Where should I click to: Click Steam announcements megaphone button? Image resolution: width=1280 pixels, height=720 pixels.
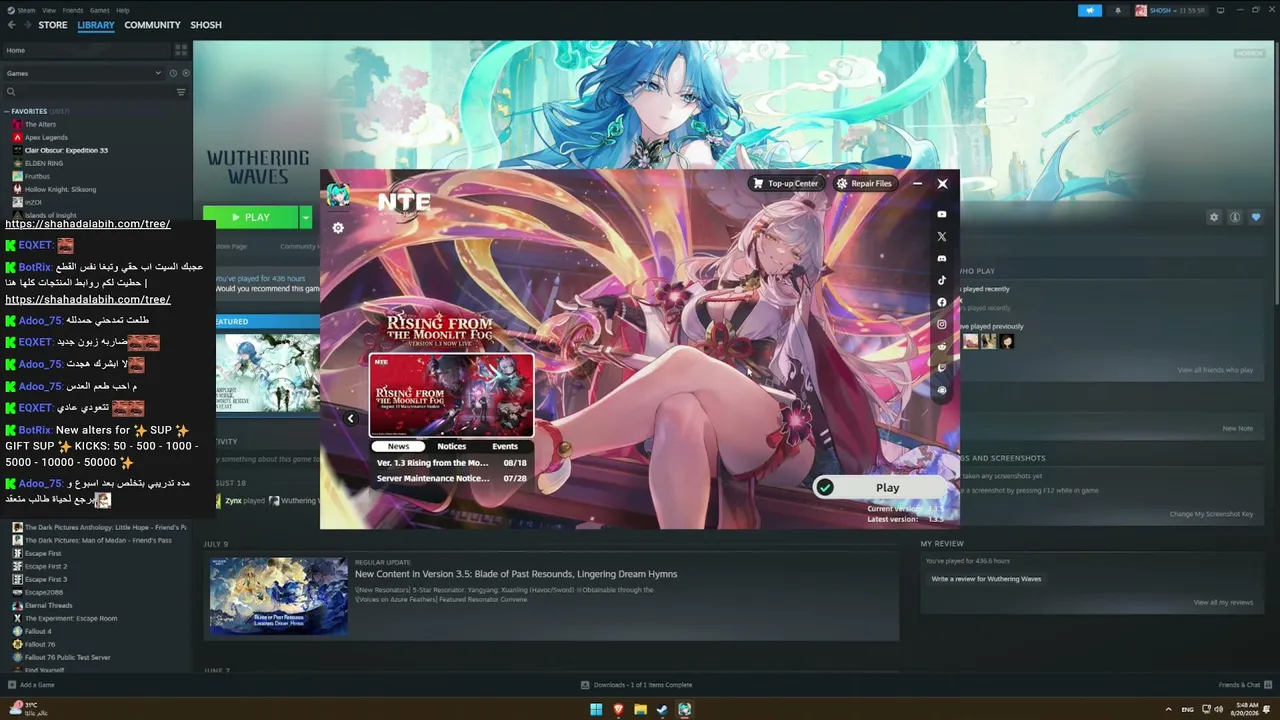point(1089,11)
